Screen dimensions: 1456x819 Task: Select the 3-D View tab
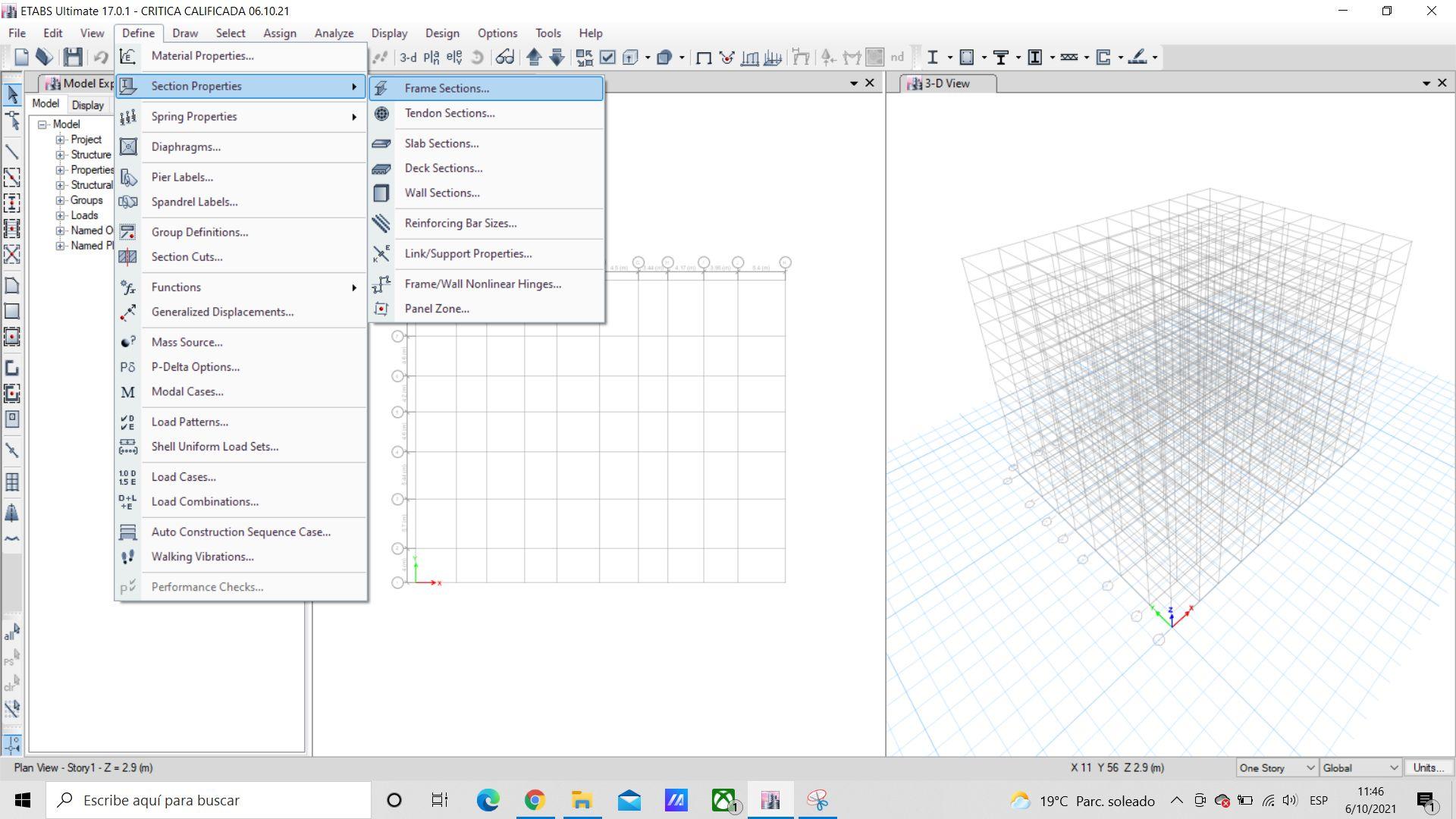tap(946, 83)
